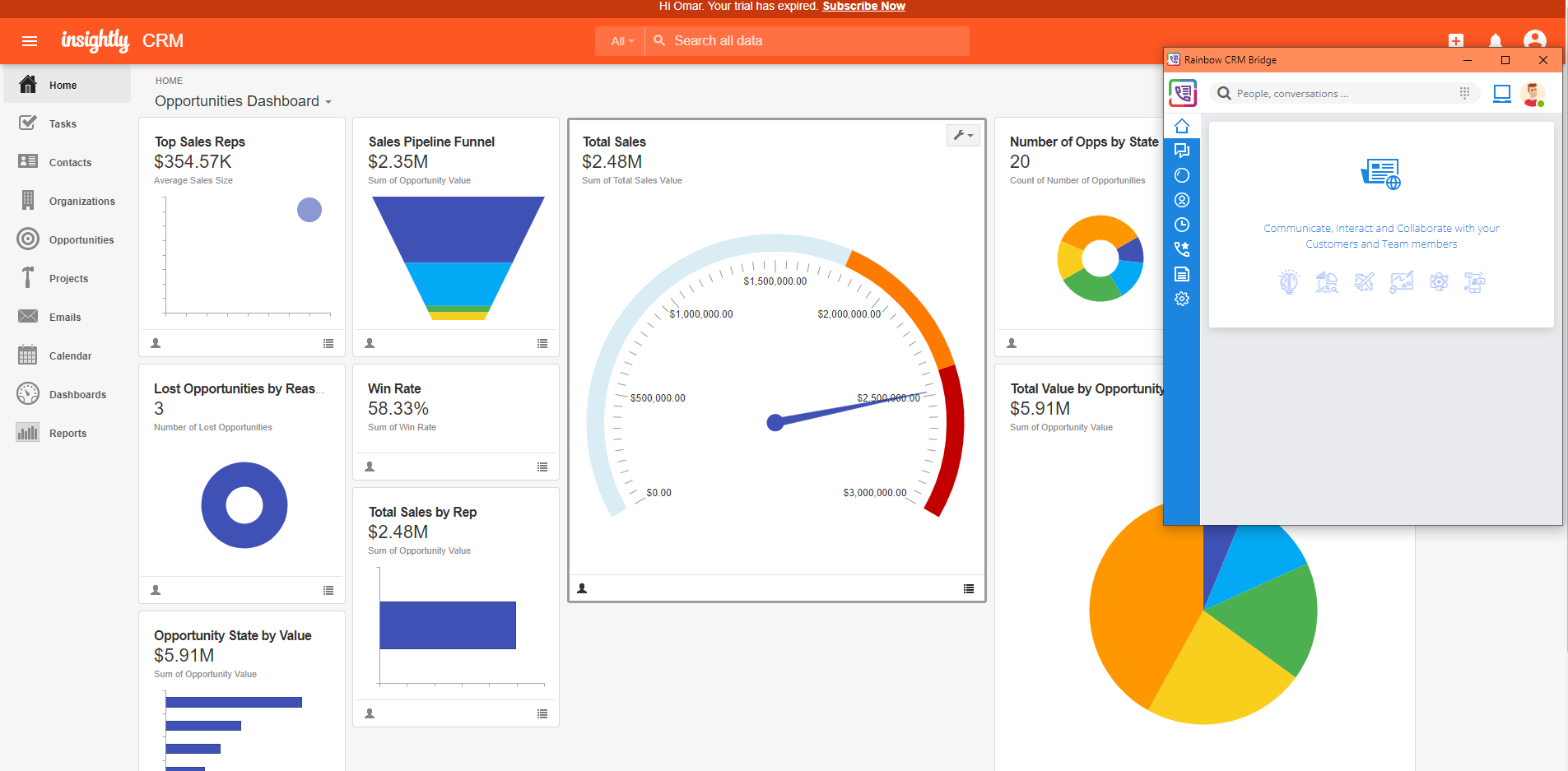Open Rainbow favorite calls phone icon
Image resolution: width=1568 pixels, height=771 pixels.
[1182, 249]
